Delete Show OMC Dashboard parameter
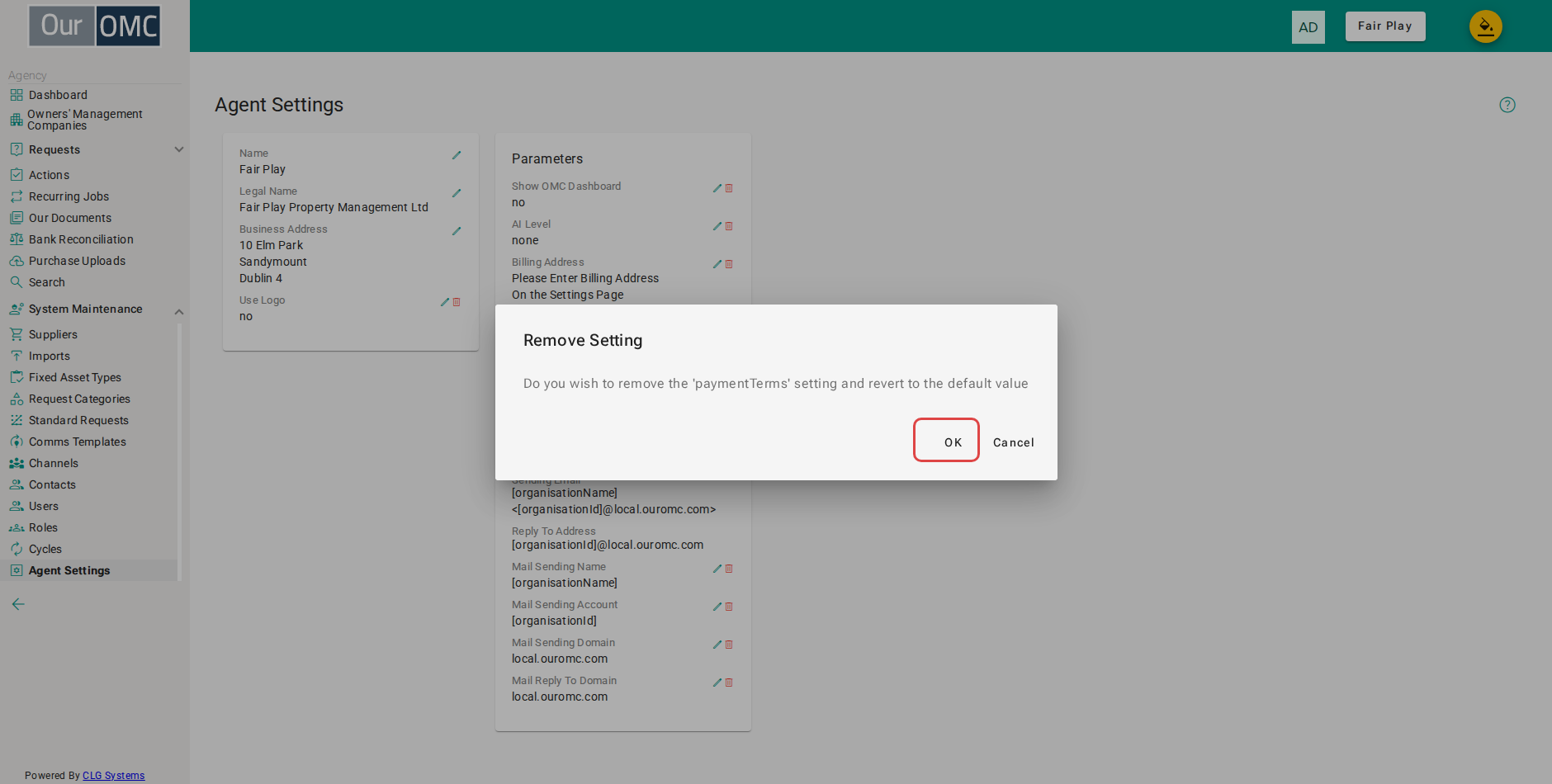 729,188
